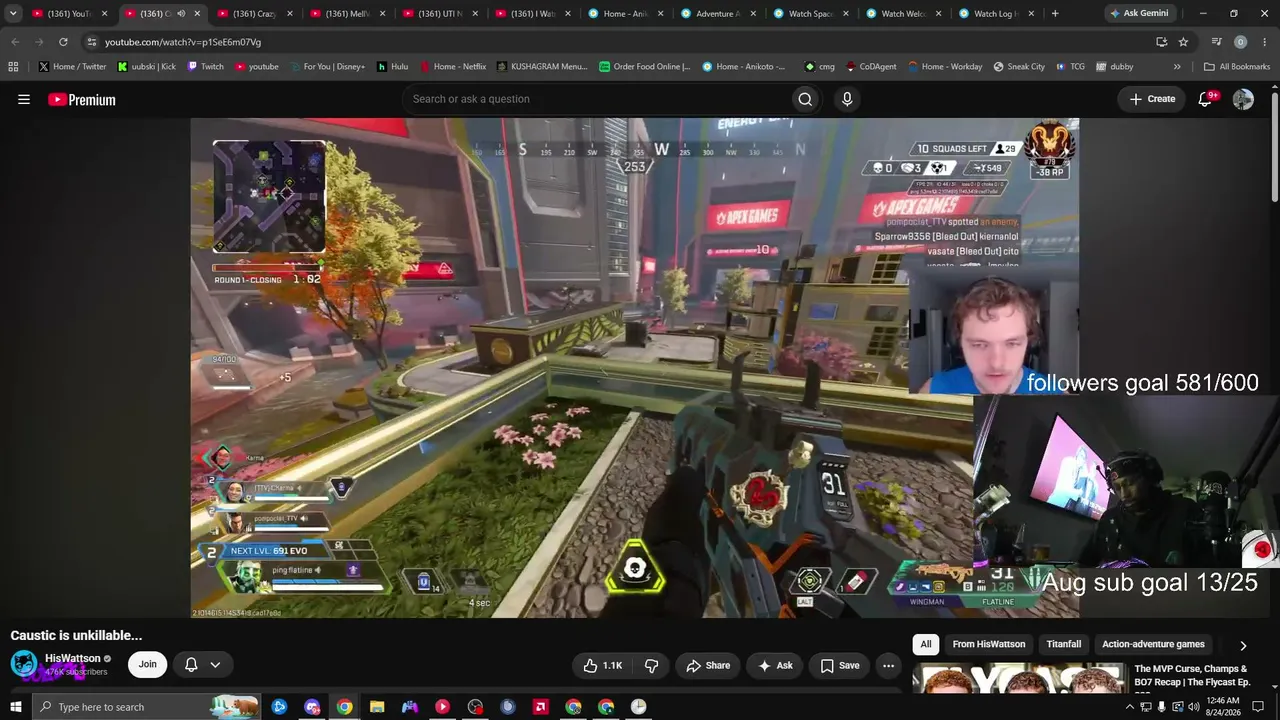Viewport: 1280px width, 720px height.
Task: Open the 'Home - Netflix' bookmark
Action: pyautogui.click(x=452, y=67)
